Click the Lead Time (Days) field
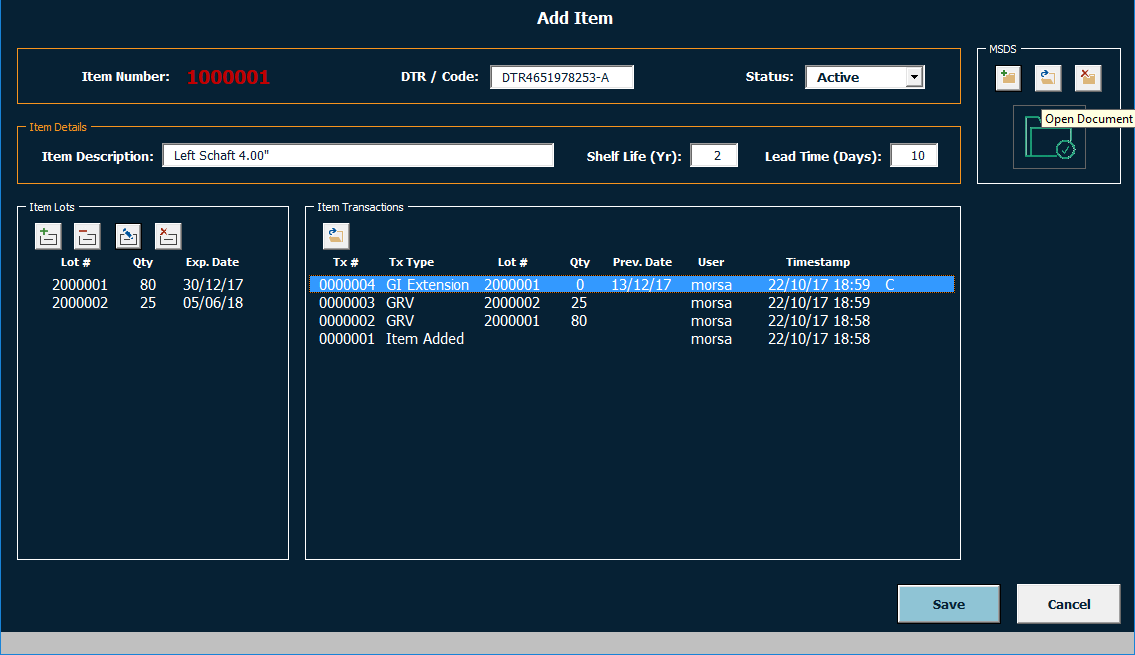 (914, 156)
